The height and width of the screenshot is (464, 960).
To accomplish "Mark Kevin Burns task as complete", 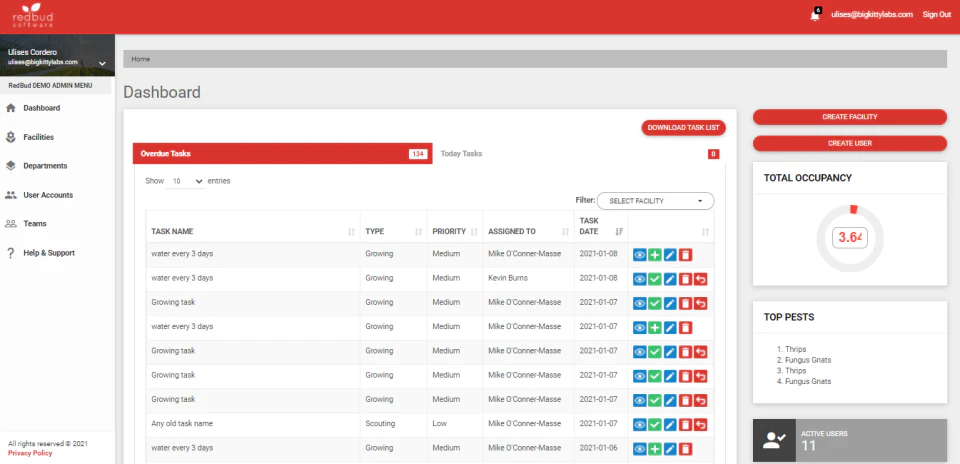I will (x=655, y=279).
